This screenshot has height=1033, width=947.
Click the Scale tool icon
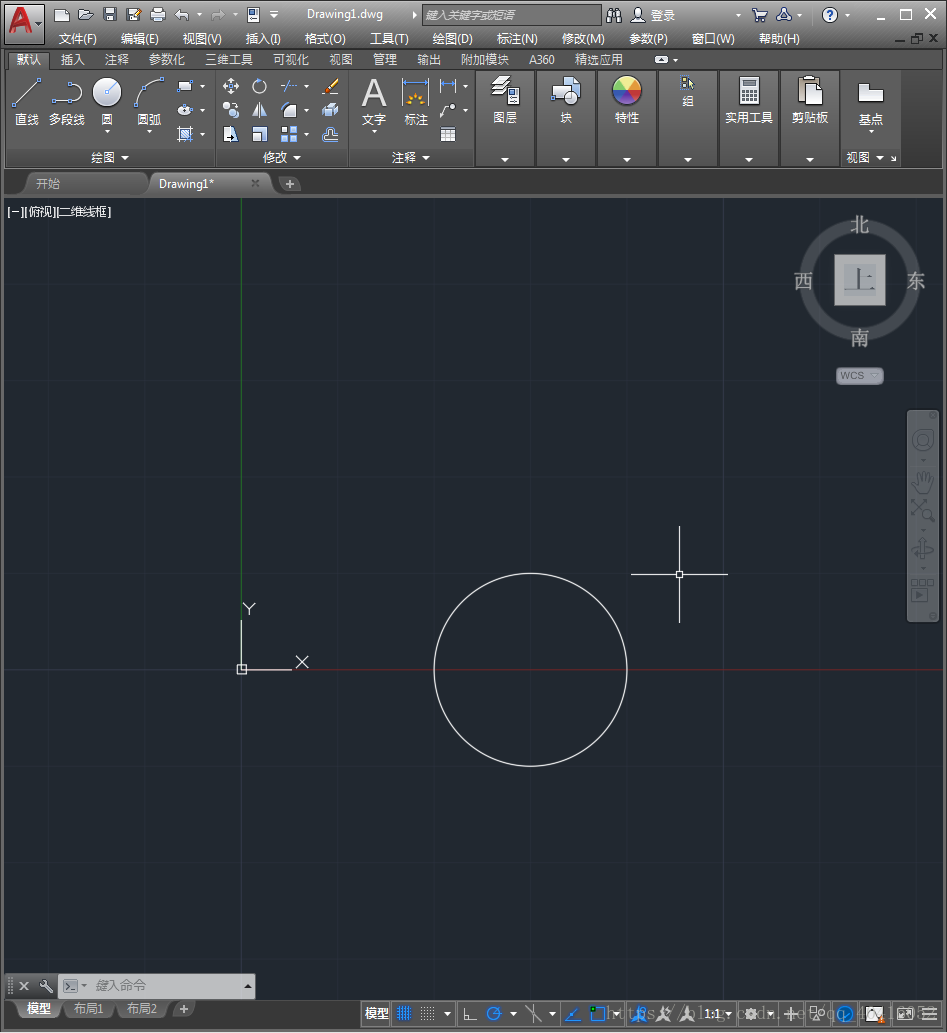click(260, 134)
